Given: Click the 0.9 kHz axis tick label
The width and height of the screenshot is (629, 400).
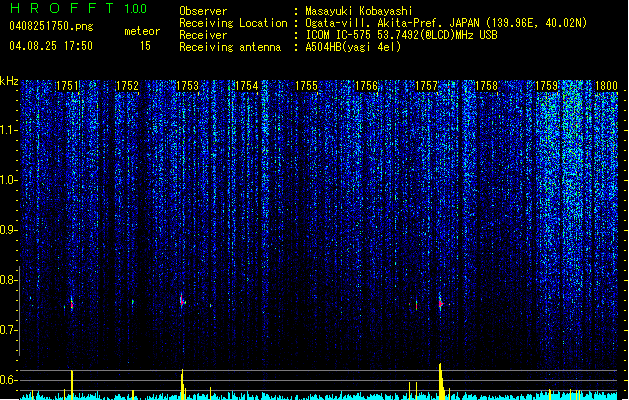Looking at the screenshot, I should click(x=8, y=230).
